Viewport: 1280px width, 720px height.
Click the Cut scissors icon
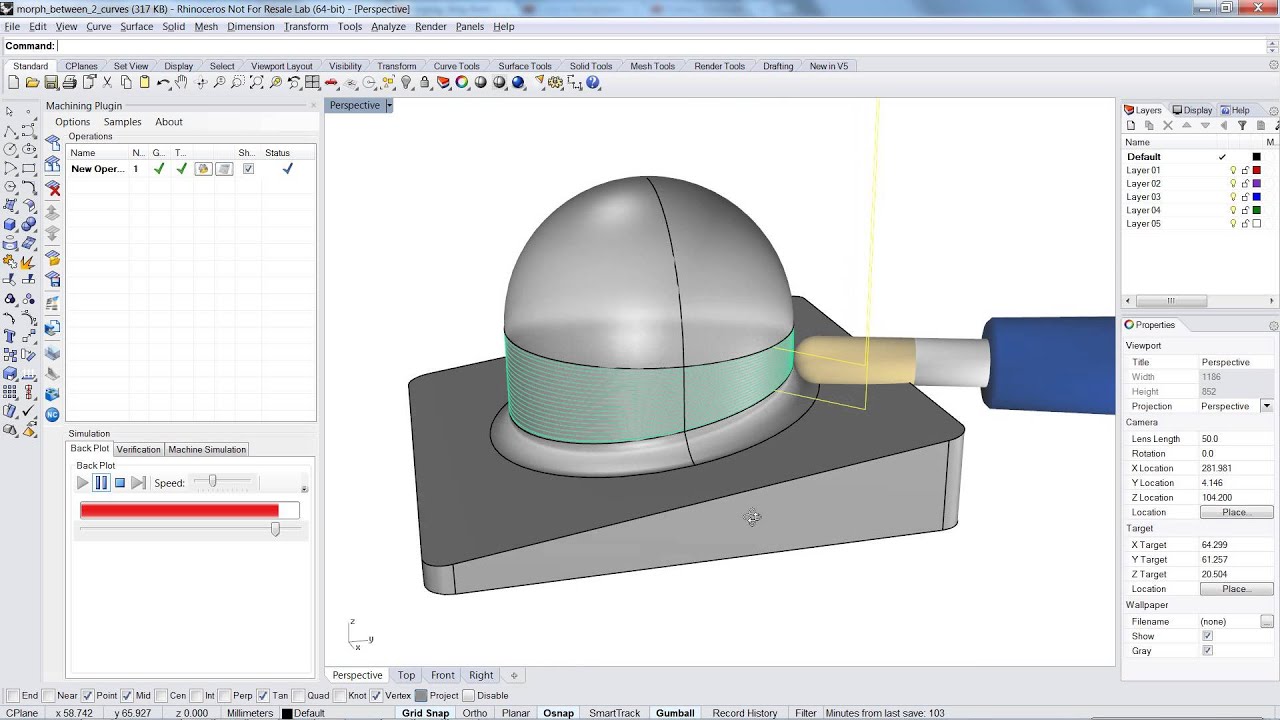(107, 83)
